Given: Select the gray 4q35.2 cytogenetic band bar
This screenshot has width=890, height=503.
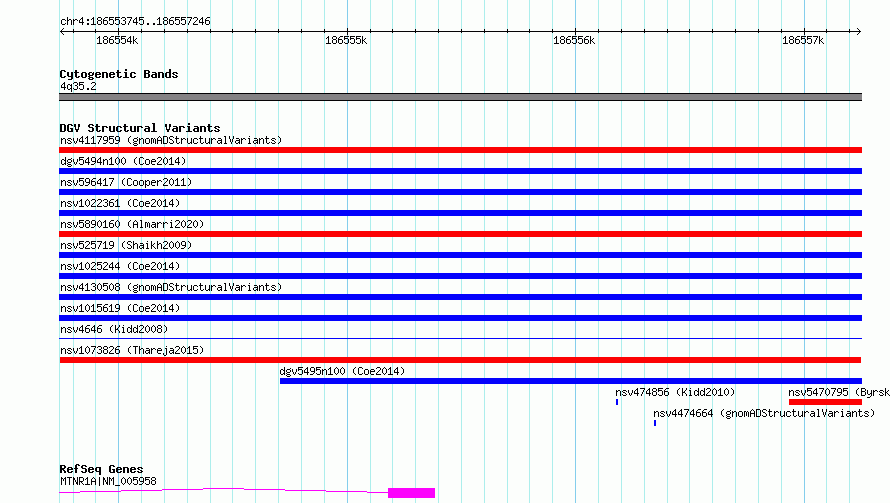Looking at the screenshot, I should [460, 97].
